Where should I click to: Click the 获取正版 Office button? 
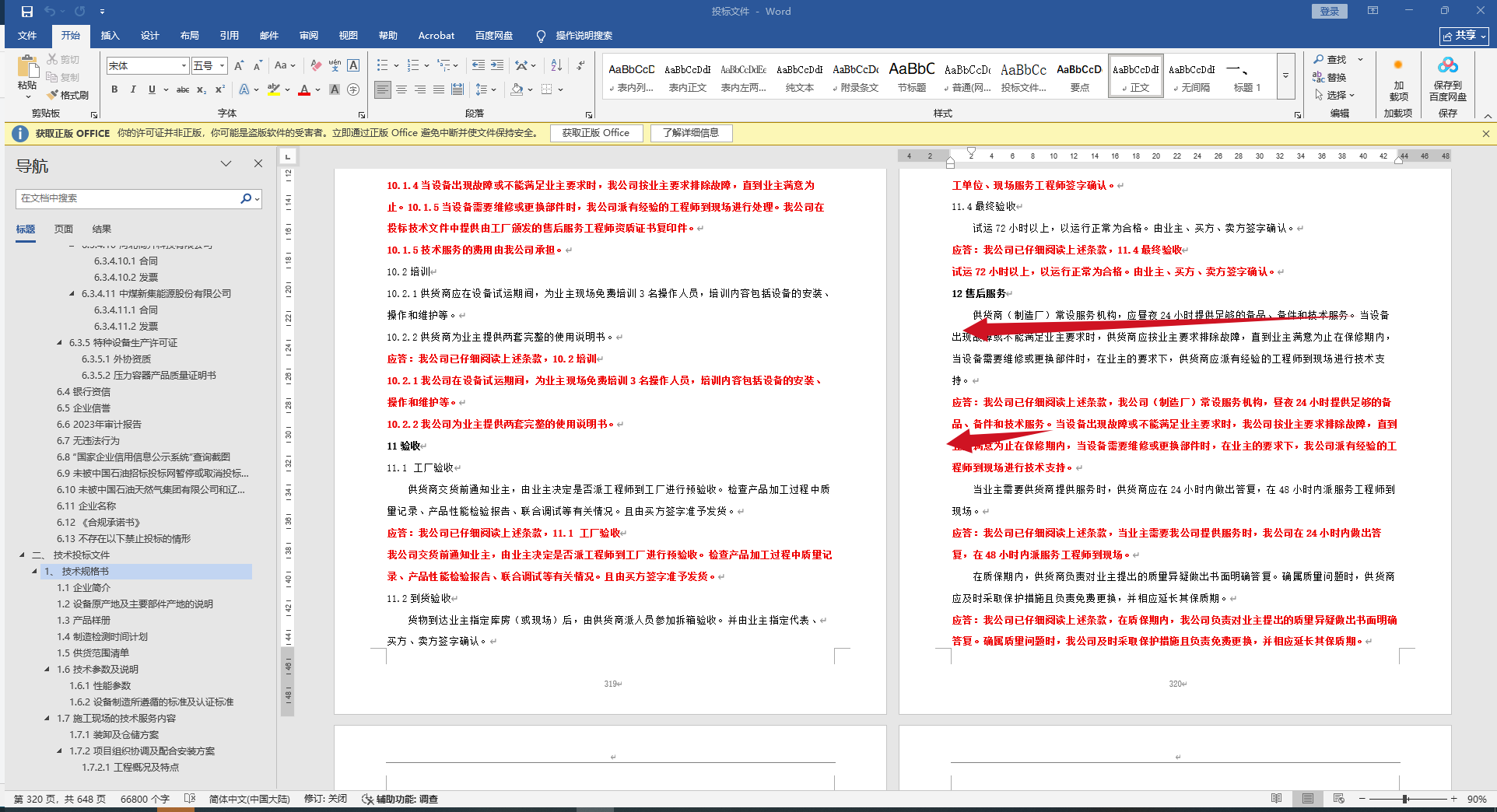click(596, 133)
